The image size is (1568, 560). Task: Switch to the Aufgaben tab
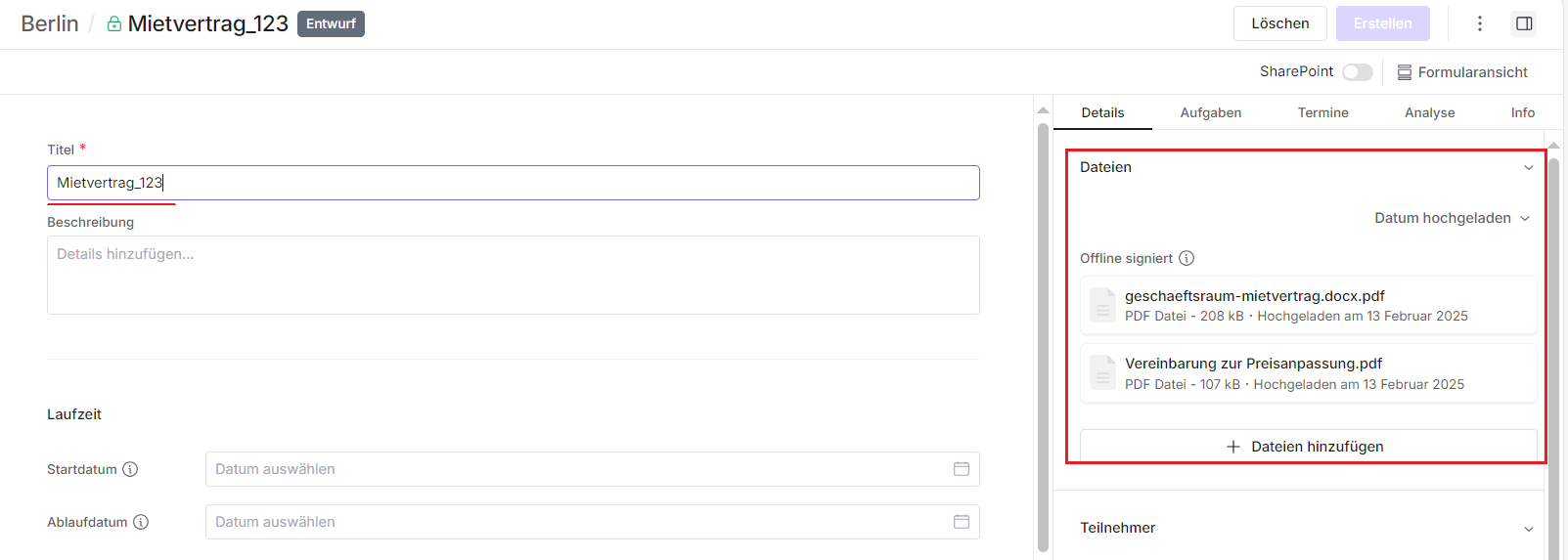[1210, 113]
